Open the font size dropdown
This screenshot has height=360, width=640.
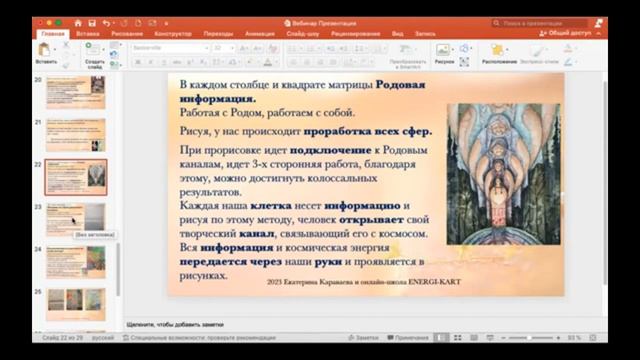click(232, 48)
